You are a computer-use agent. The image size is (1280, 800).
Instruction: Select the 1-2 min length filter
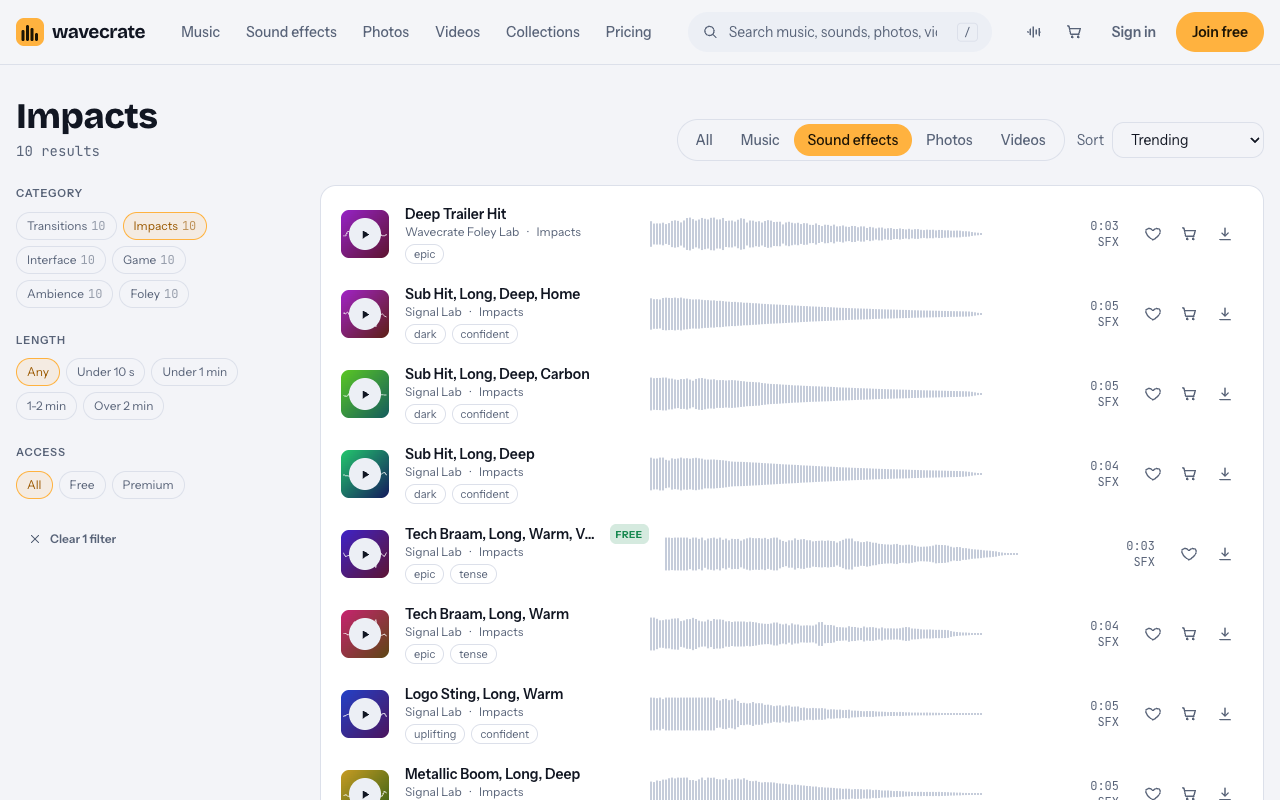pos(46,406)
